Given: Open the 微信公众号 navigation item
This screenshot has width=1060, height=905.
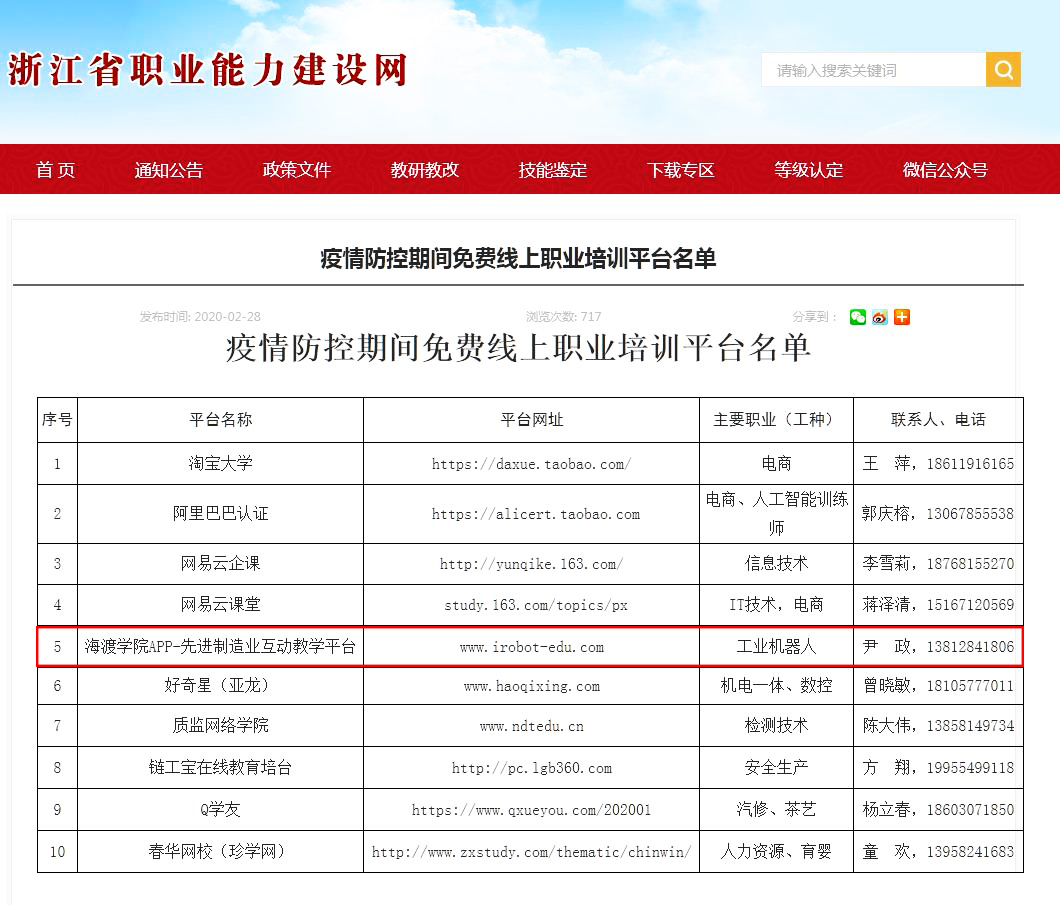Looking at the screenshot, I should 945,170.
